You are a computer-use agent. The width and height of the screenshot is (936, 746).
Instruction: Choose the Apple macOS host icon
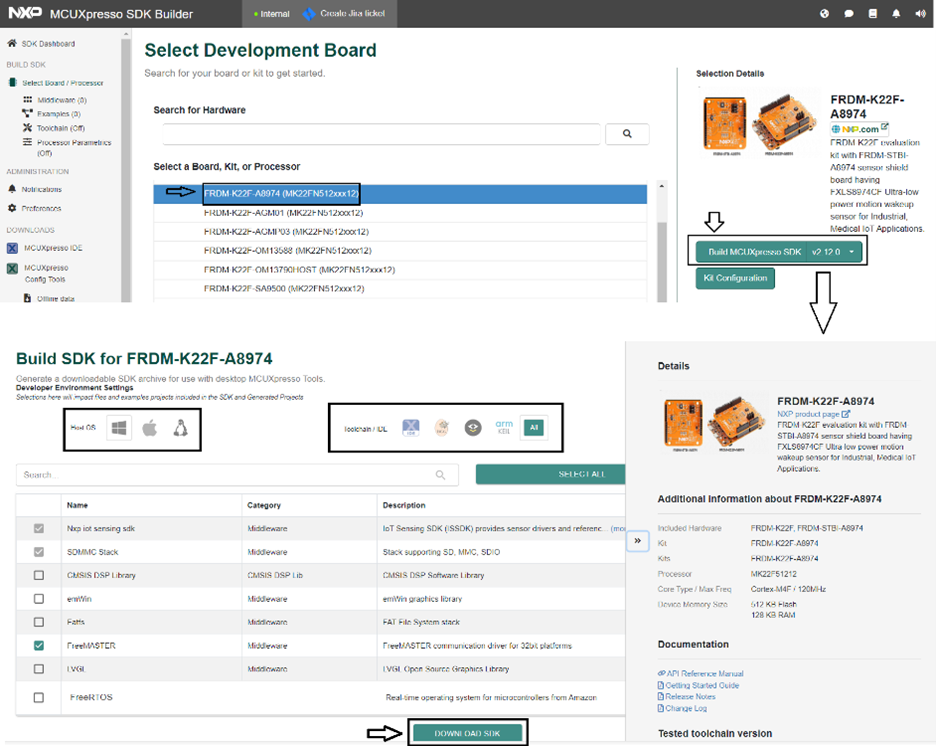[x=149, y=428]
